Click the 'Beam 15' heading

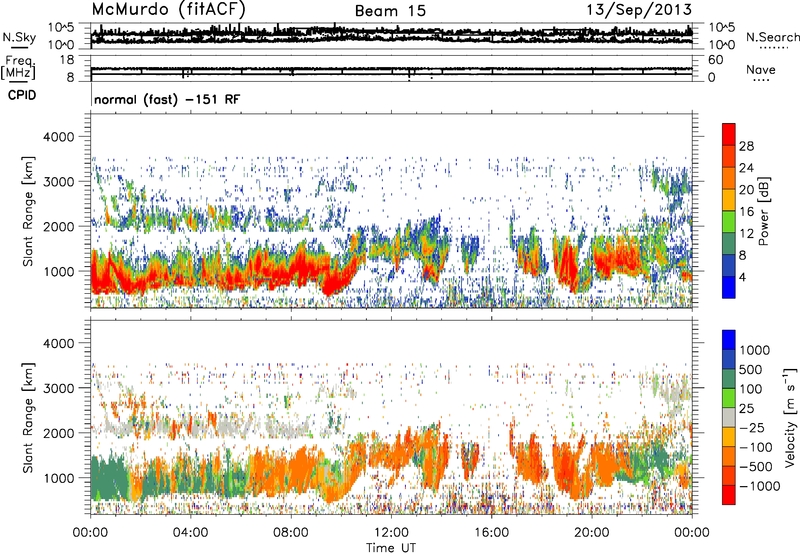click(390, 11)
